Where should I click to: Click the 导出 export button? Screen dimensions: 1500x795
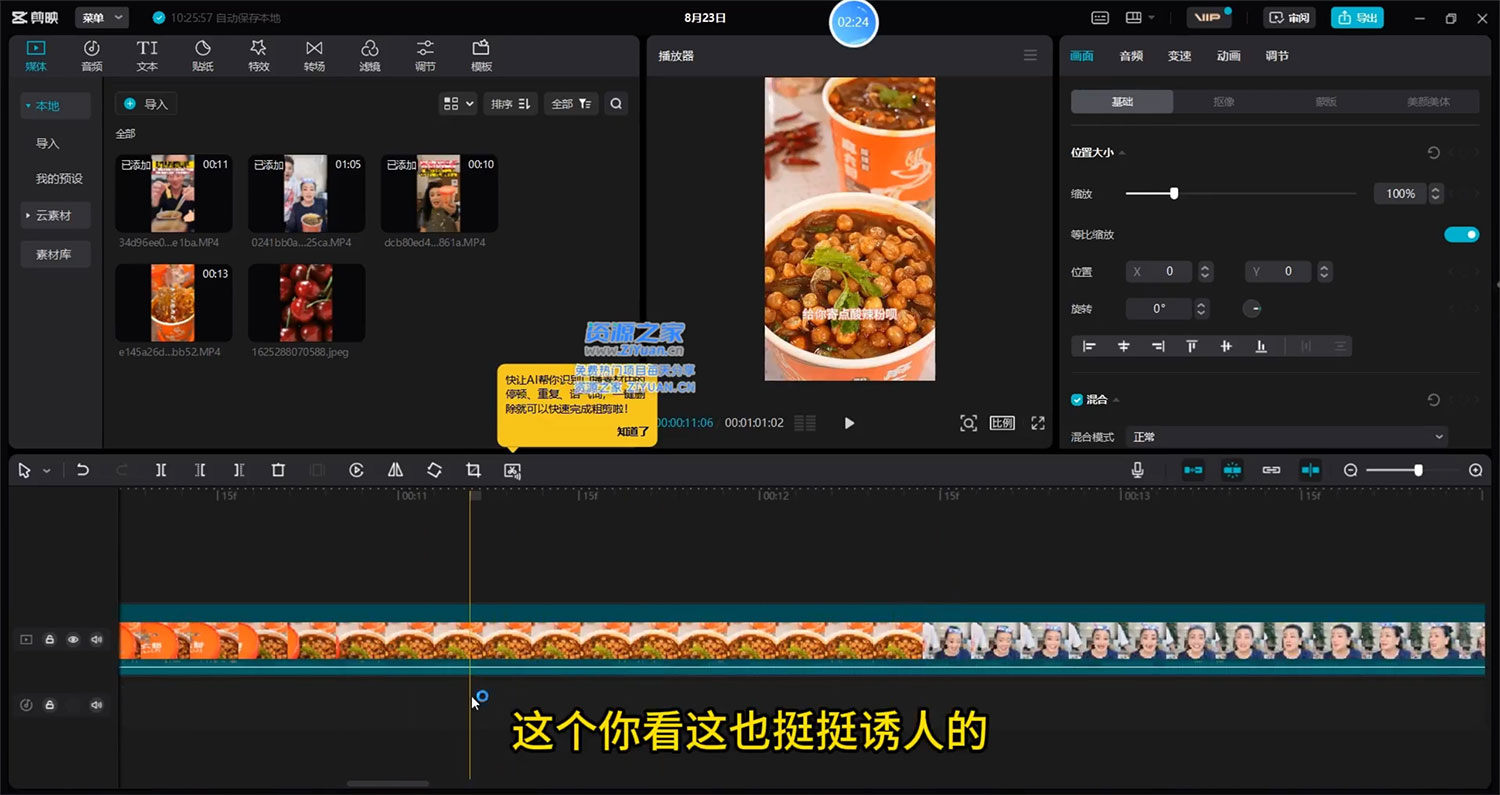[x=1357, y=17]
